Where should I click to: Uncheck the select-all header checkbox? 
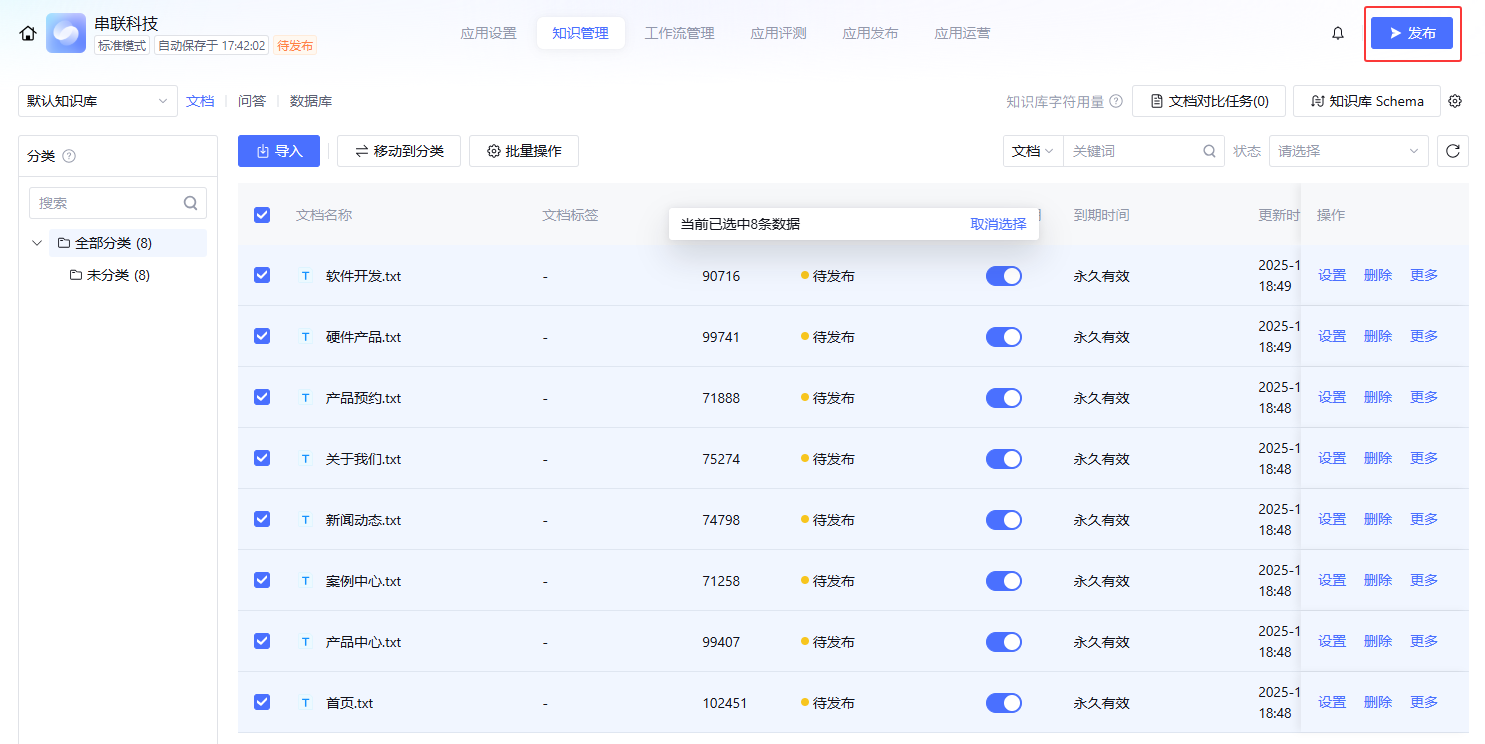point(262,214)
